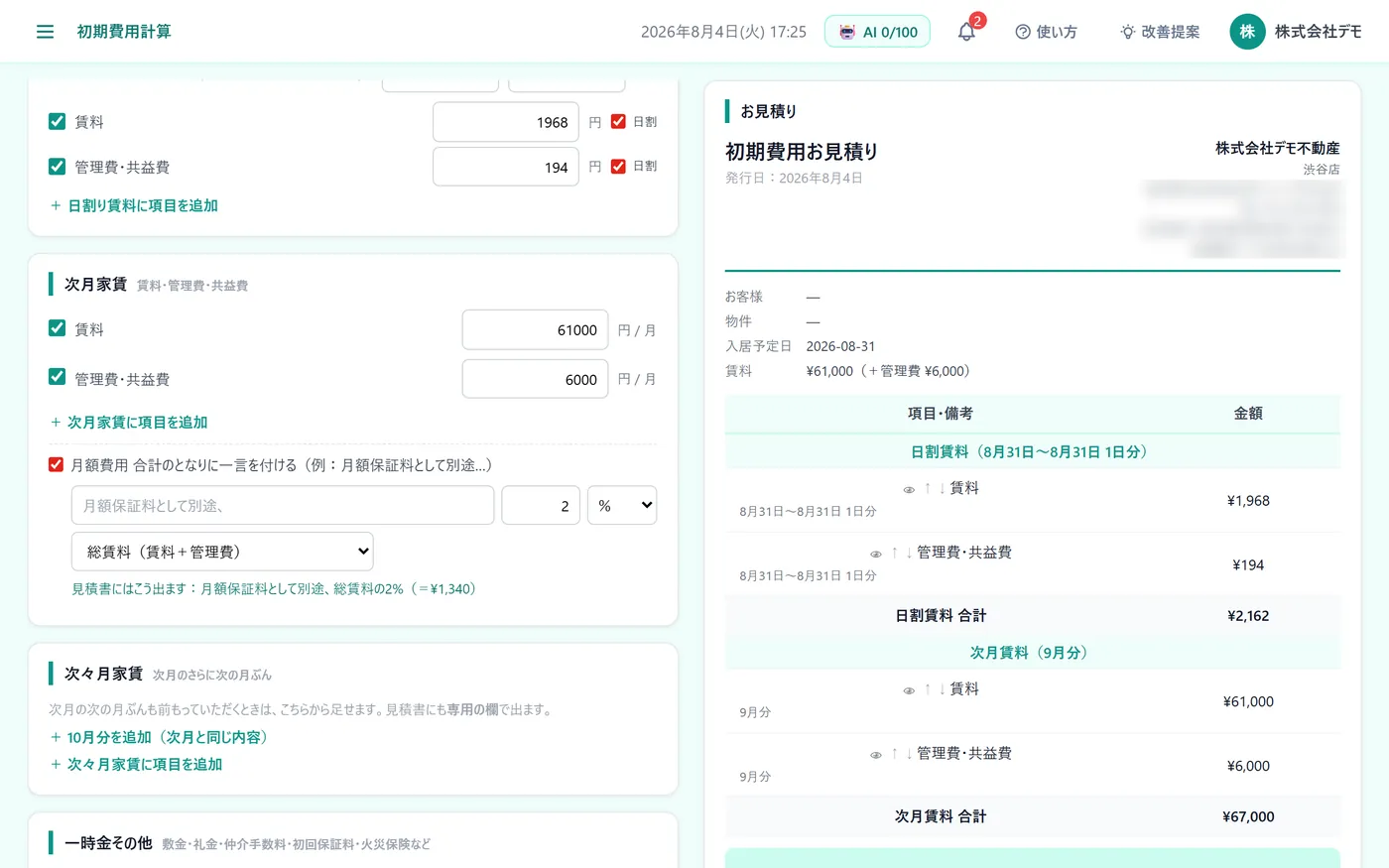Toggle the 日割 checkbox for the 1968 amount
The width and height of the screenshot is (1389, 868).
(618, 121)
